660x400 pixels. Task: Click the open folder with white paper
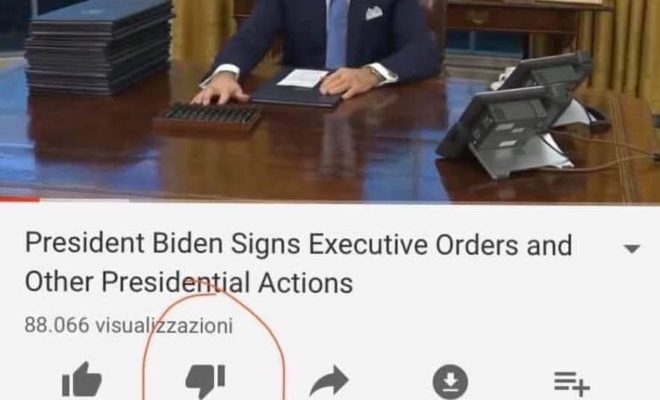[297, 88]
